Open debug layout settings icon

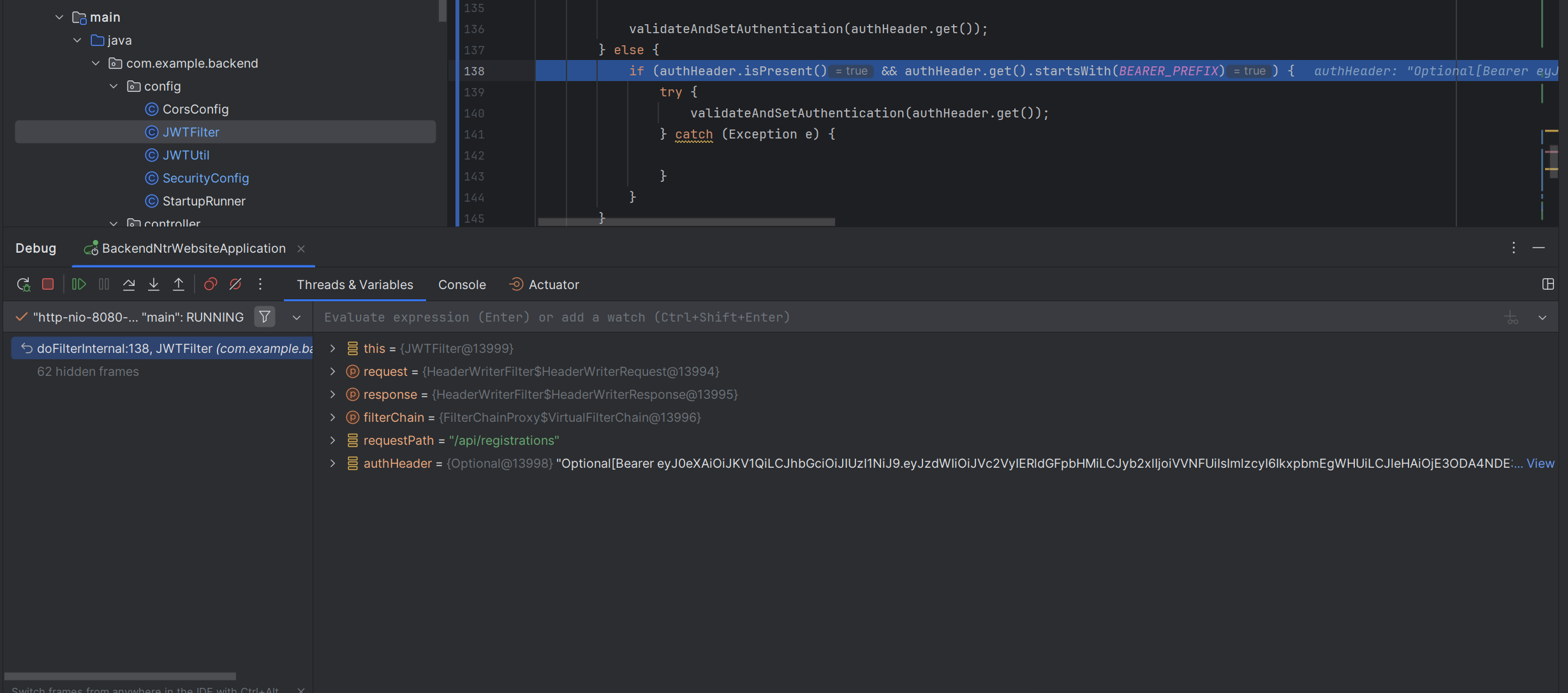coord(1548,285)
